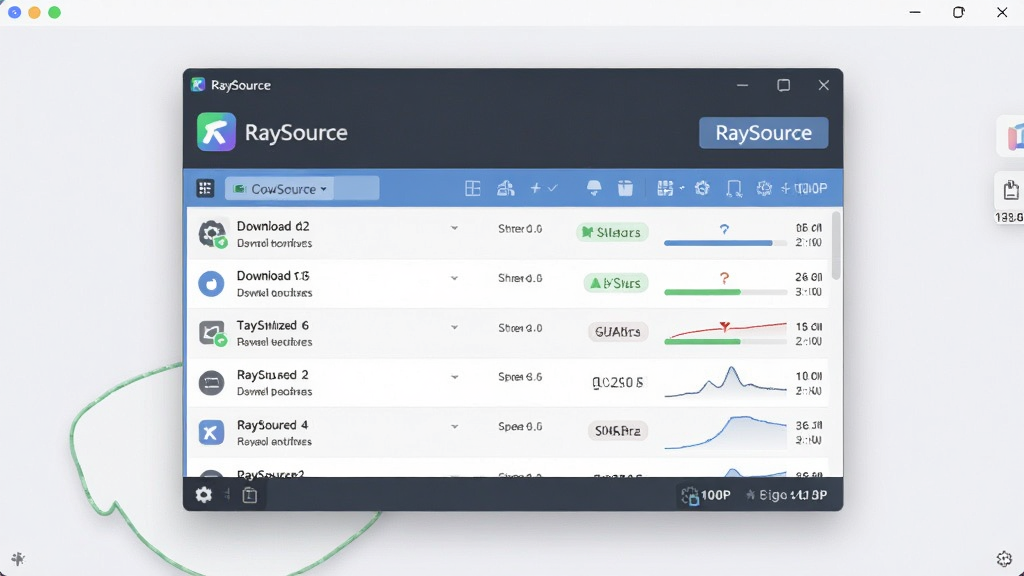Open the CowSource dropdown

[x=280, y=189]
